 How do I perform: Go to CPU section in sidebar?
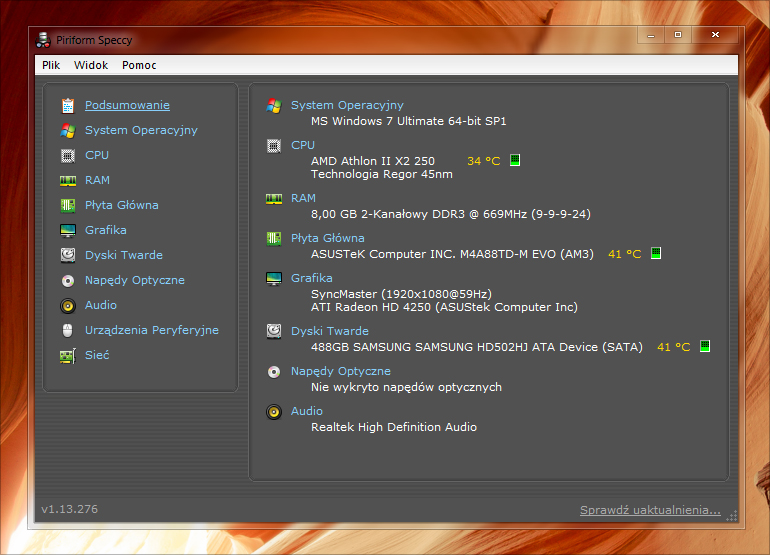pyautogui.click(x=97, y=155)
